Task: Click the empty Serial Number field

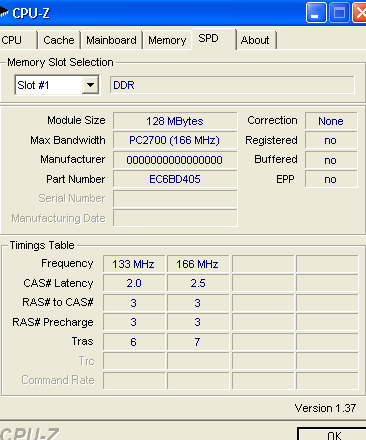Action: pos(175,199)
